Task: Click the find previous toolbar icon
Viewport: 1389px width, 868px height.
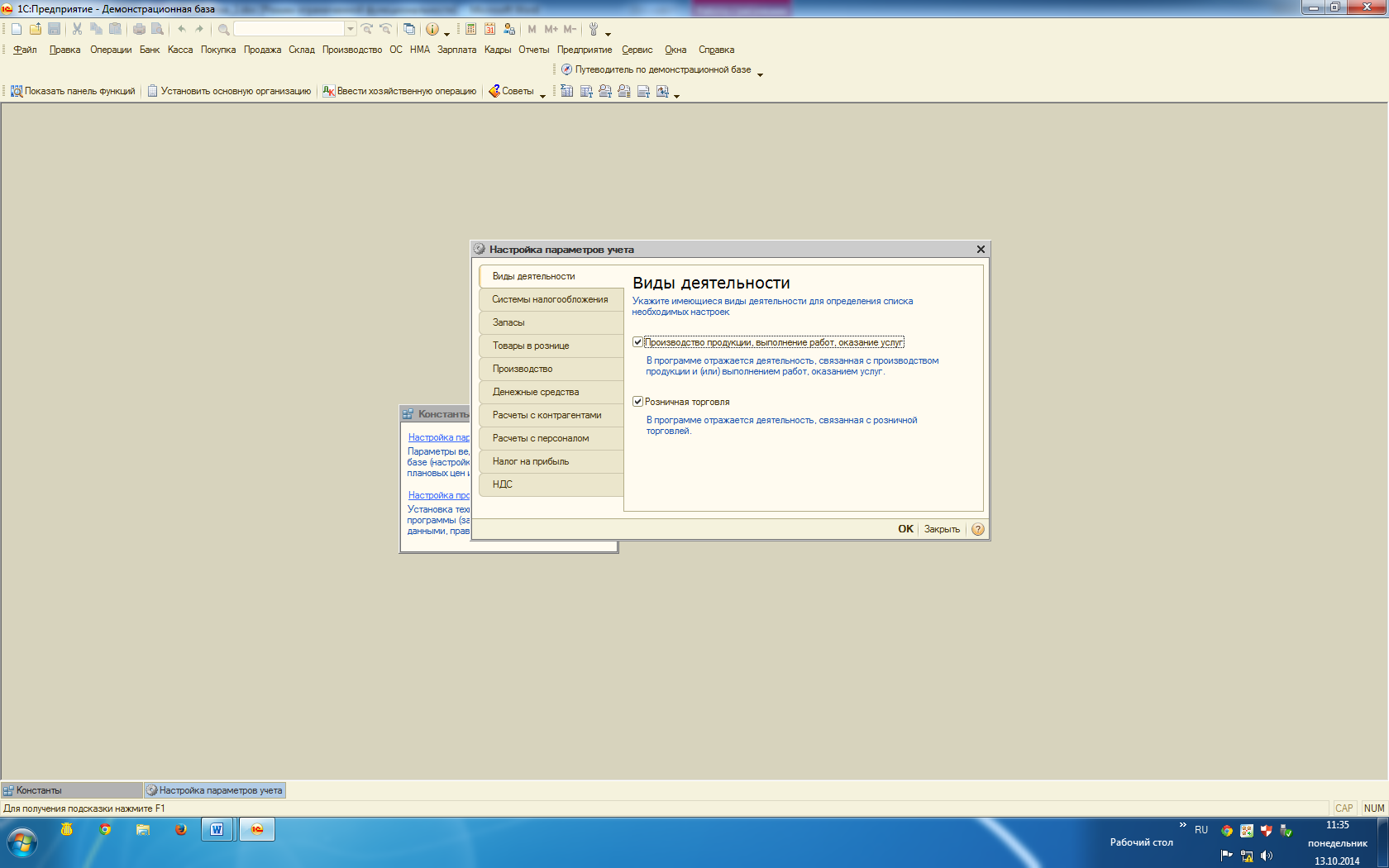Action: coord(386,29)
